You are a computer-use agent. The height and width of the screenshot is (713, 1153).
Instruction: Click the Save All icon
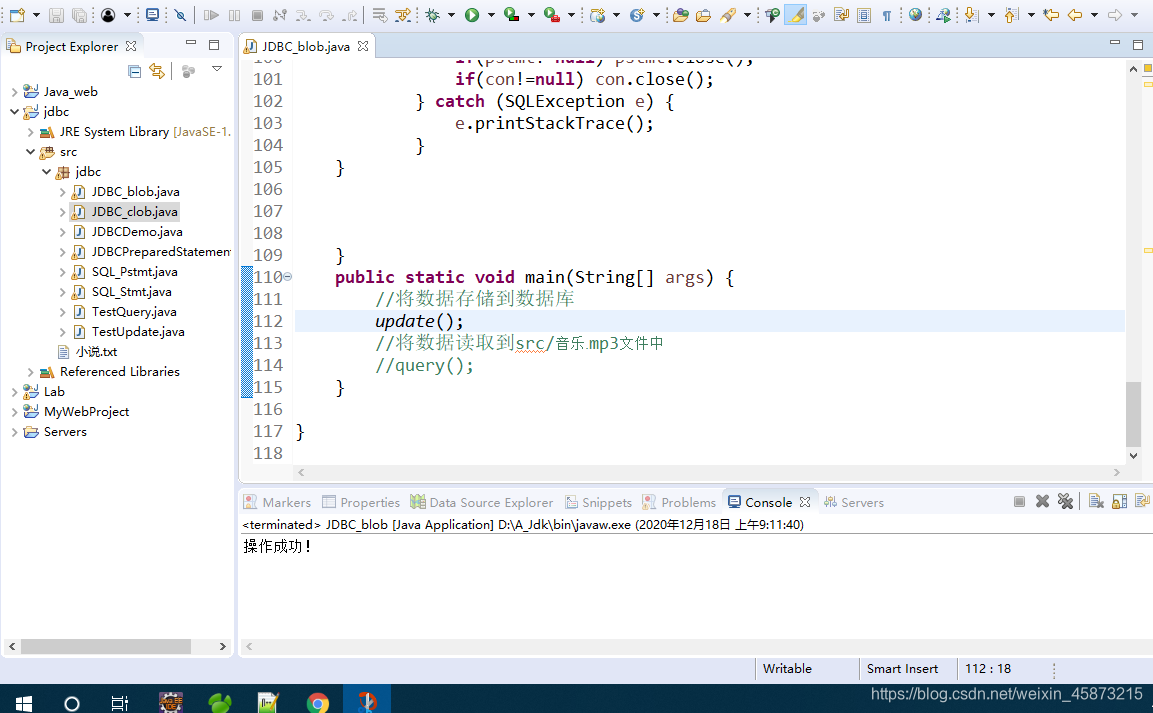79,15
